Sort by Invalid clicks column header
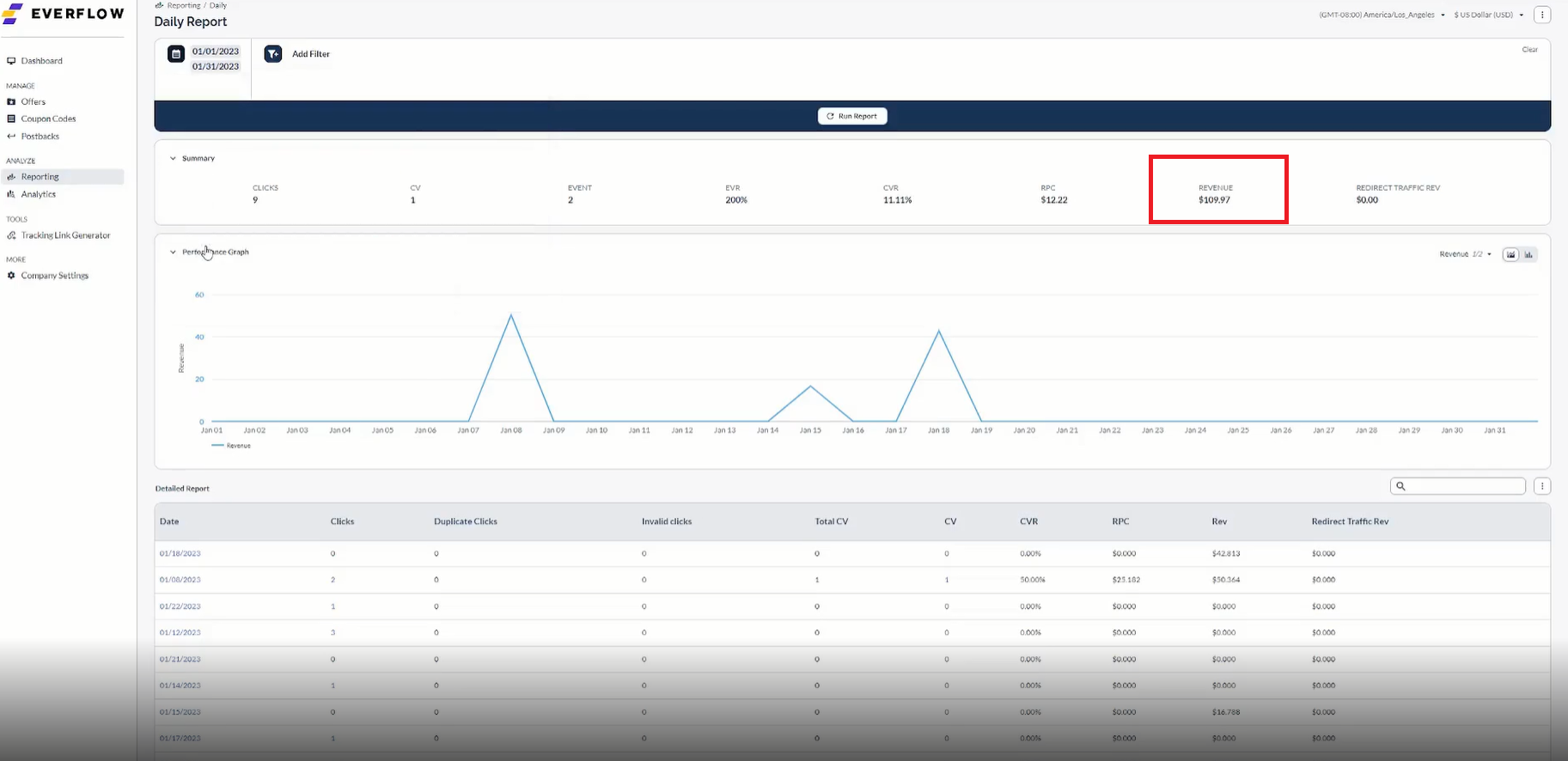The image size is (1568, 761). [x=667, y=521]
